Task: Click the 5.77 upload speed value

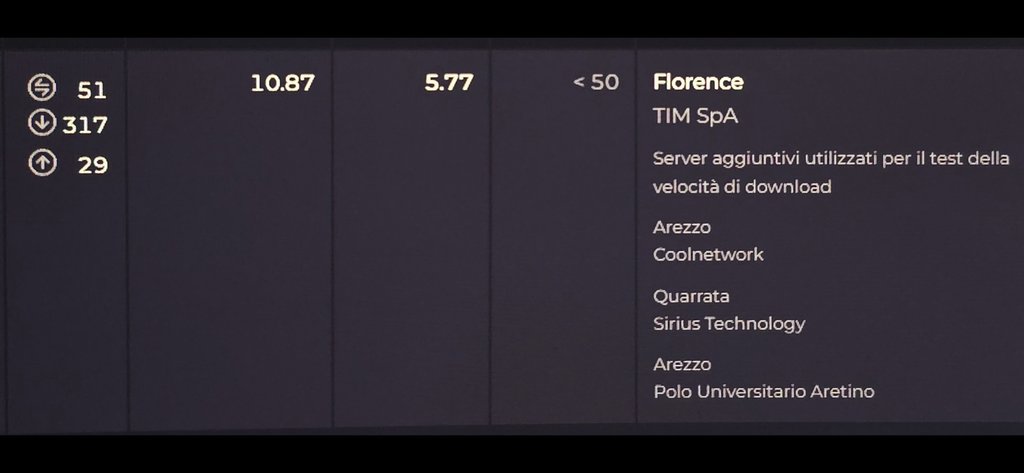Action: click(449, 82)
